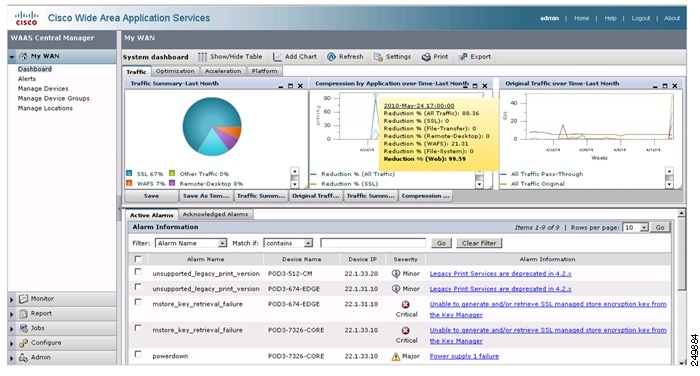700x376 pixels.
Task: Click the filter text input field
Action: coord(373,243)
